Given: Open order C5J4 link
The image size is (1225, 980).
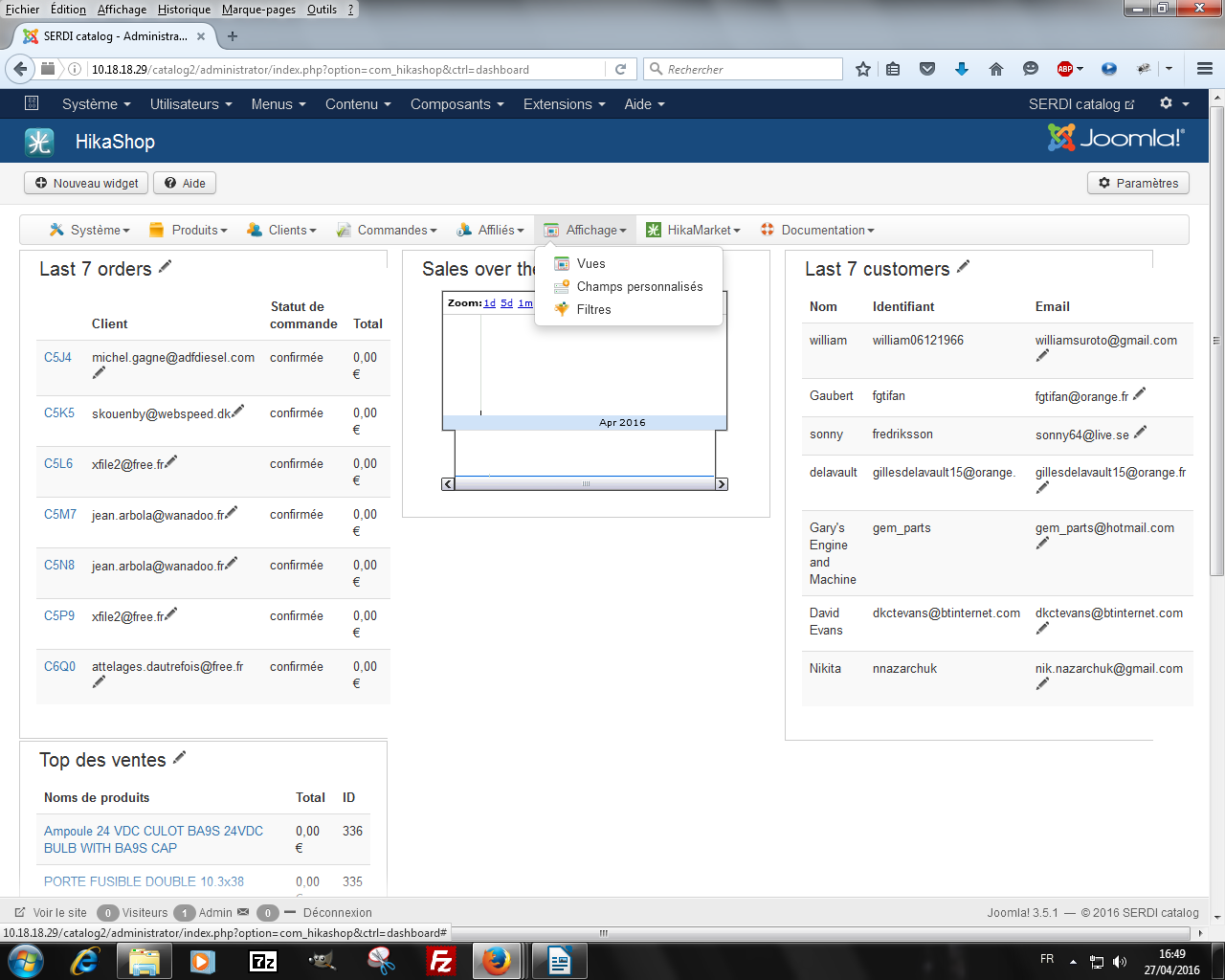Looking at the screenshot, I should tap(57, 357).
